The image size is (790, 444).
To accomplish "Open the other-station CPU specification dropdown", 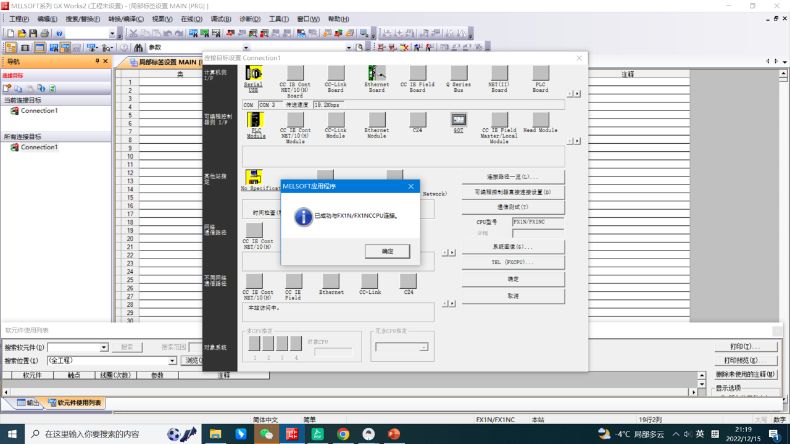I will [424, 347].
